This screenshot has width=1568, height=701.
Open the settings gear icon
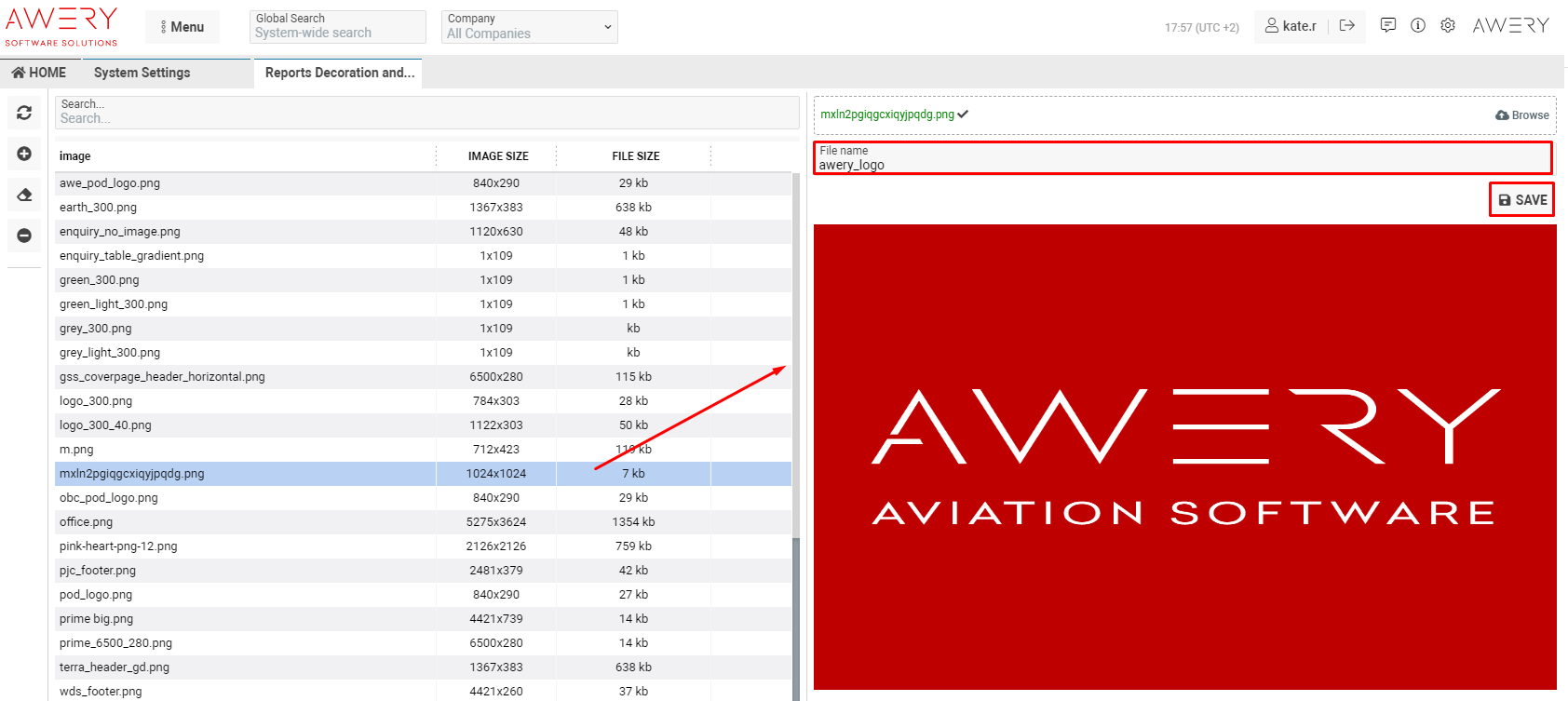pyautogui.click(x=1447, y=26)
